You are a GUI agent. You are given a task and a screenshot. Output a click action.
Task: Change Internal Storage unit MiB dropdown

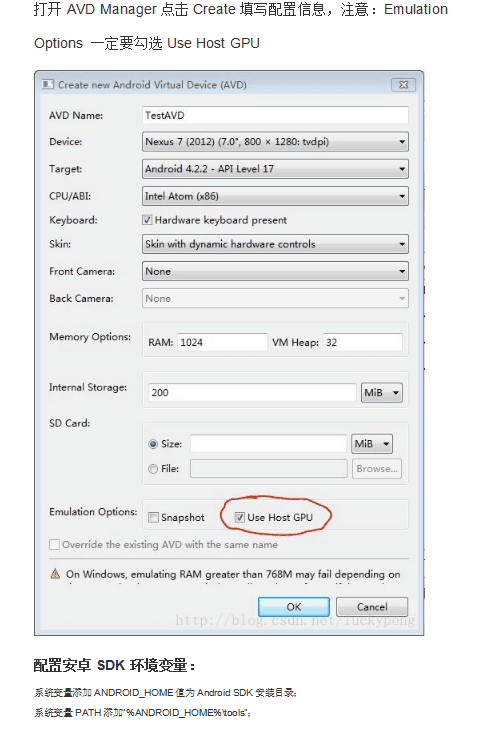(x=382, y=393)
